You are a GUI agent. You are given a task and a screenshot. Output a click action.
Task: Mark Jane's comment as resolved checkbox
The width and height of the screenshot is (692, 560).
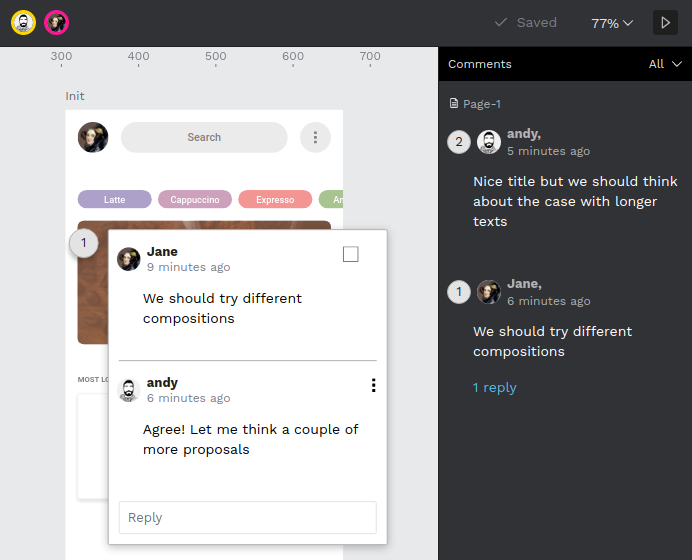350,254
